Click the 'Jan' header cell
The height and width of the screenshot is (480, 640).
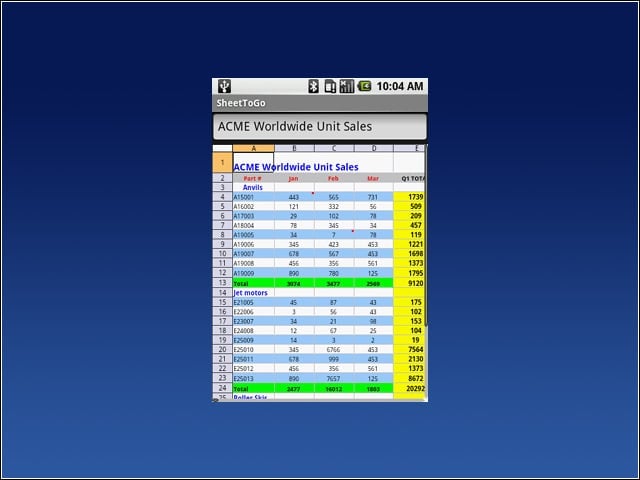click(293, 178)
